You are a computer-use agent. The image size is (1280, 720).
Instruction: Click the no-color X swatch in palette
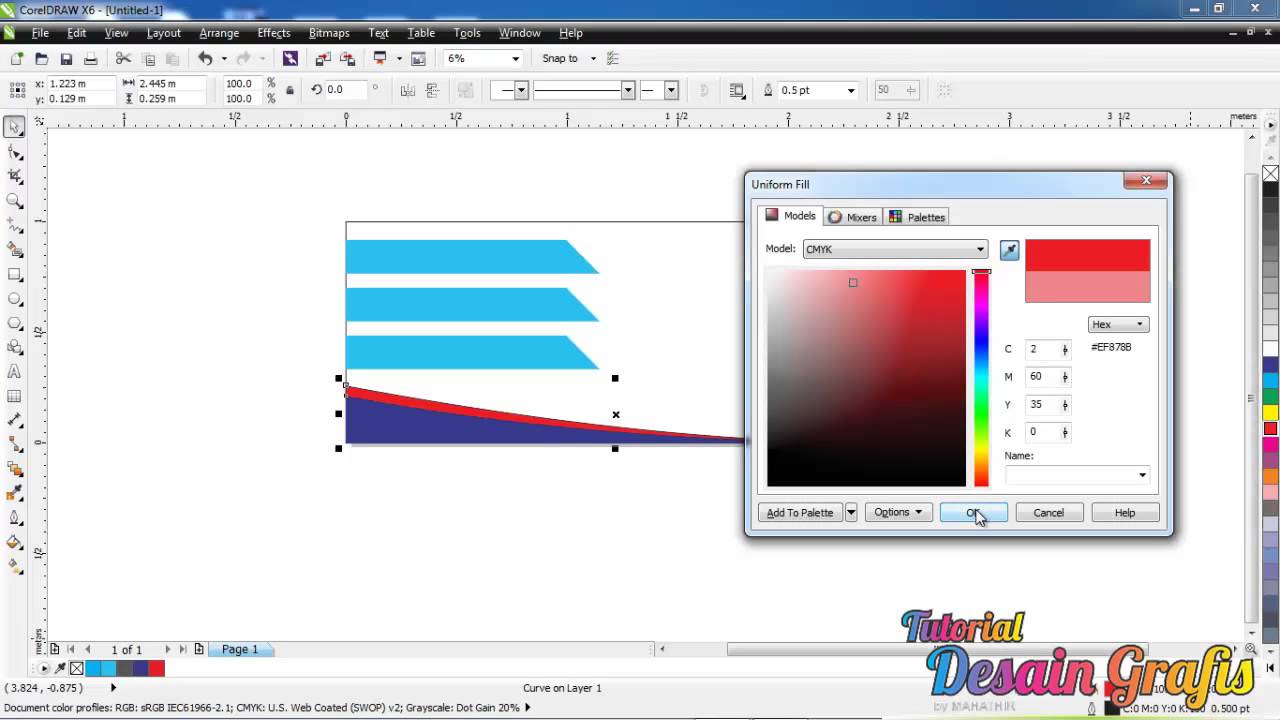click(1270, 174)
